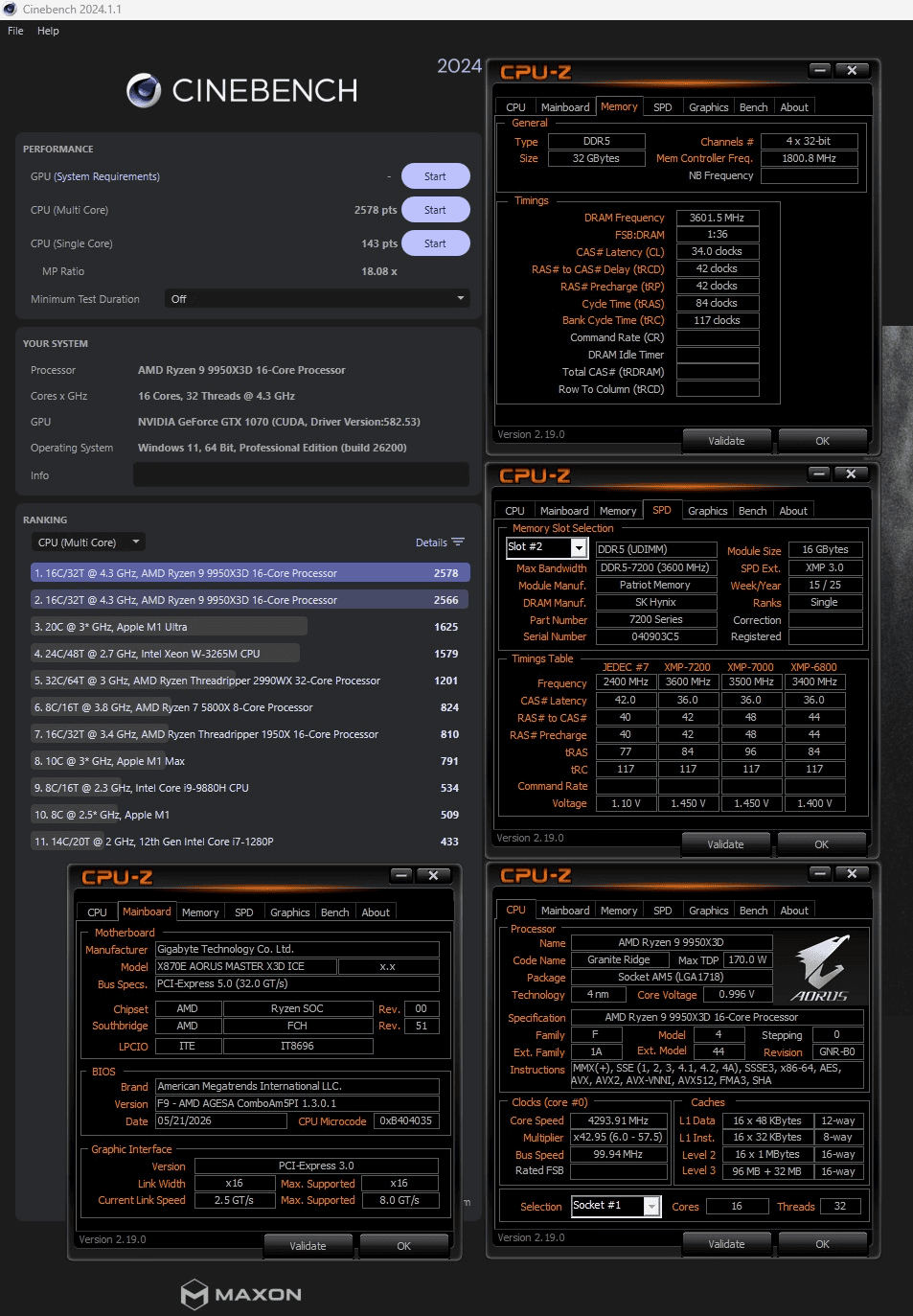Select the Threadripper 1950X ranking row
913x1316 pixels.
[250, 734]
